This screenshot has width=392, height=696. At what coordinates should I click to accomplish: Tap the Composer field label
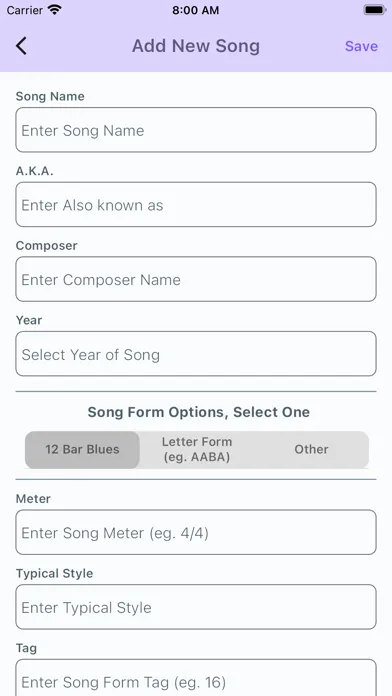point(47,245)
